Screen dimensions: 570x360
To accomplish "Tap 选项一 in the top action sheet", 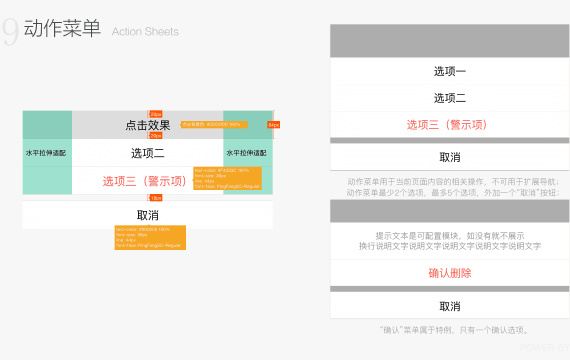I will [x=450, y=71].
